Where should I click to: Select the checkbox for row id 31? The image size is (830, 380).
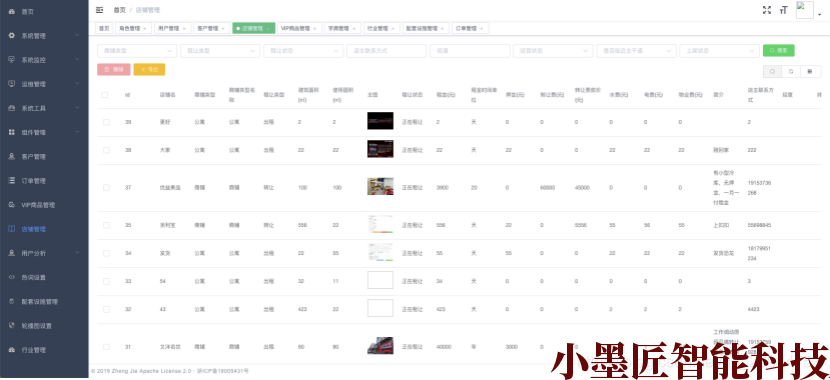coord(106,347)
